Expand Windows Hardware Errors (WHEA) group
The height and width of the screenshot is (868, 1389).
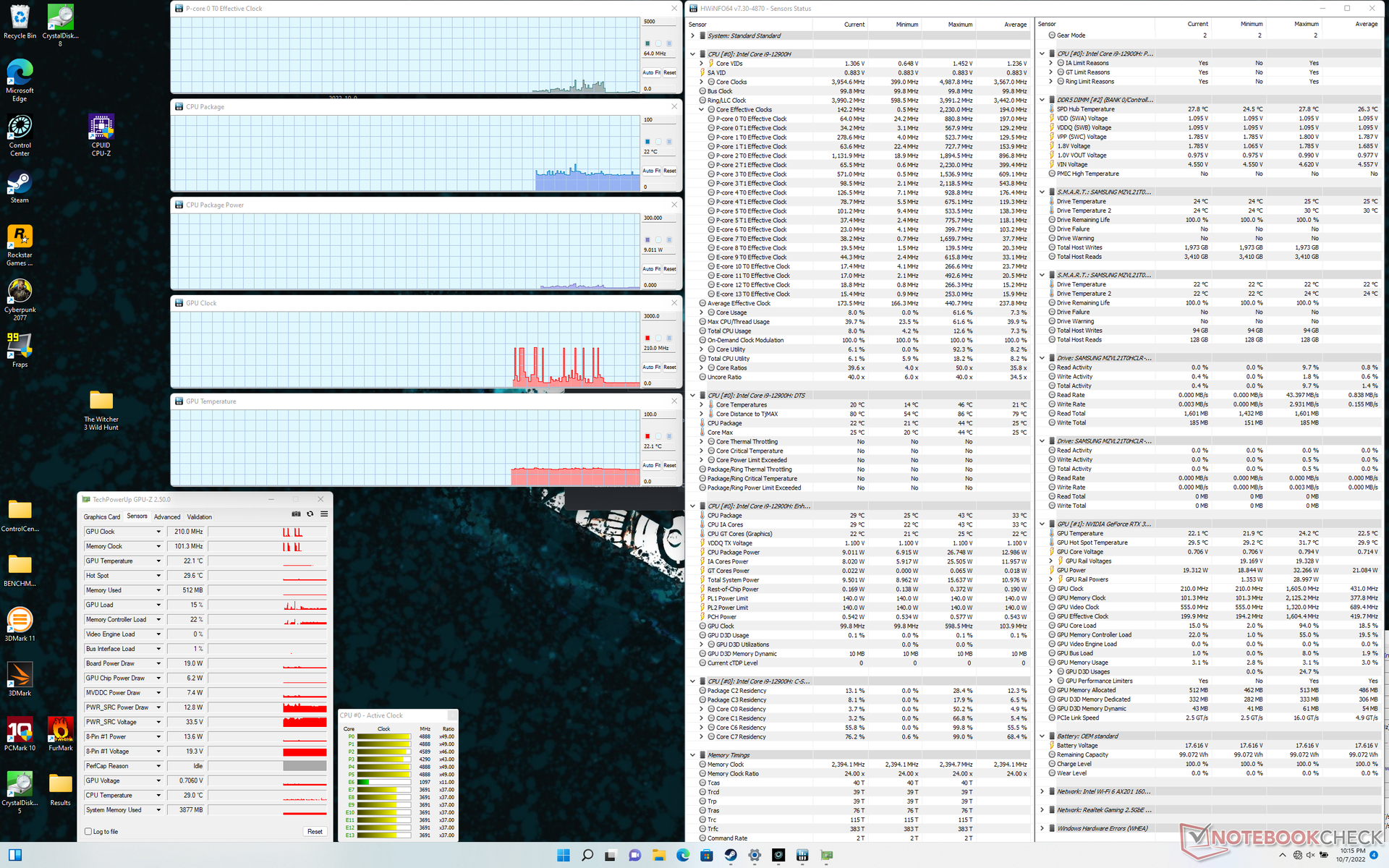click(1042, 828)
